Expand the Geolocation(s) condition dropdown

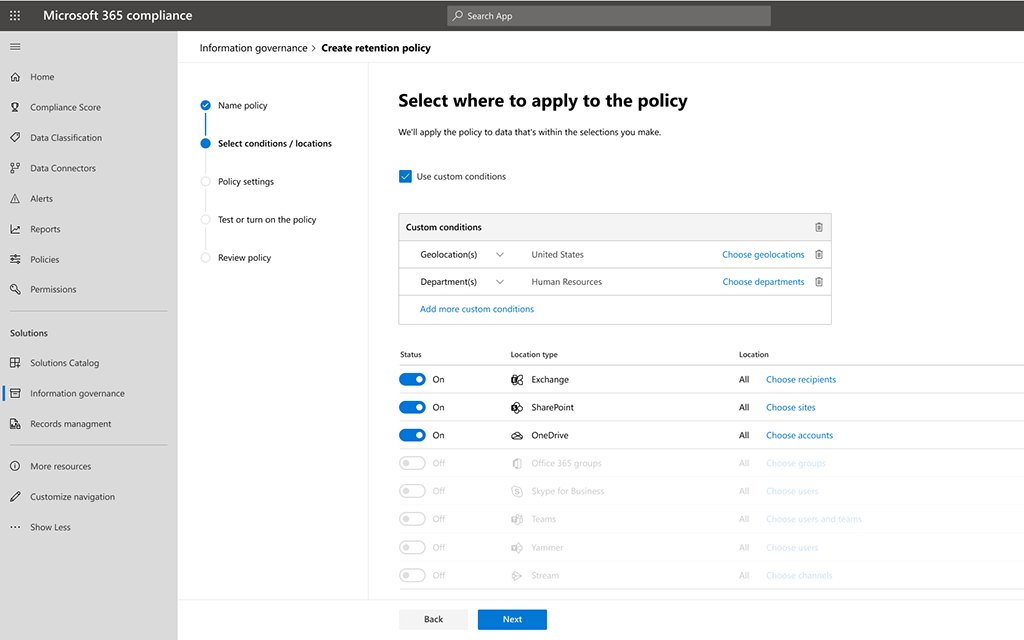(x=500, y=255)
